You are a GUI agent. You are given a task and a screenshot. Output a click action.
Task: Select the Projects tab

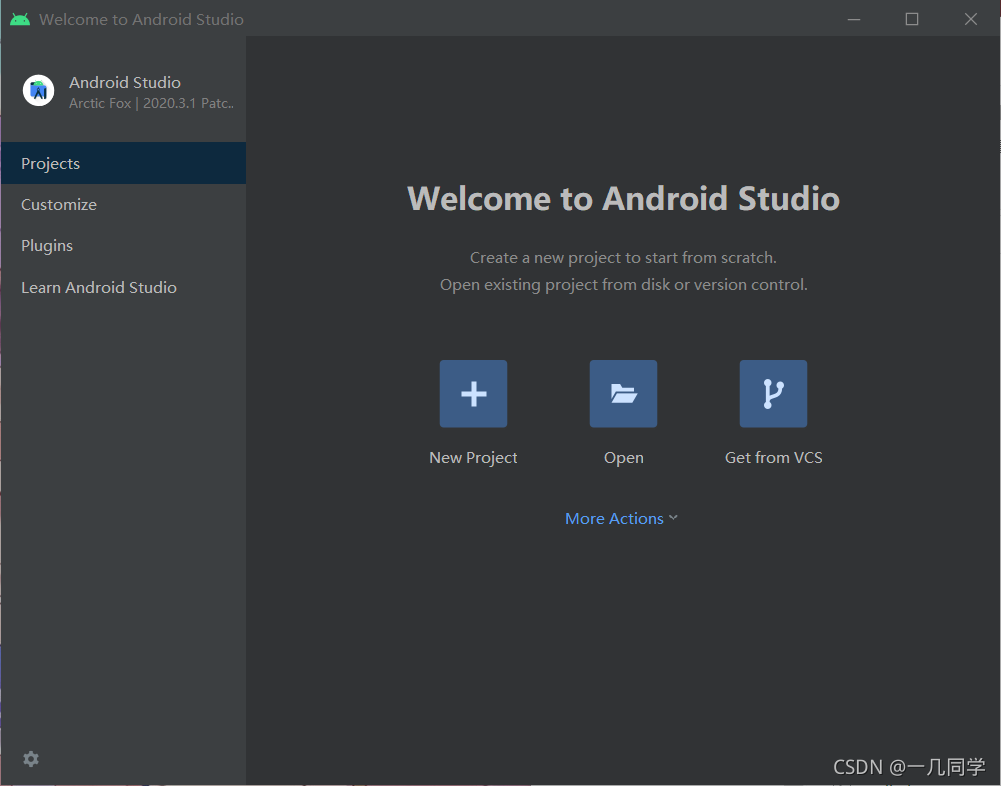click(x=123, y=163)
